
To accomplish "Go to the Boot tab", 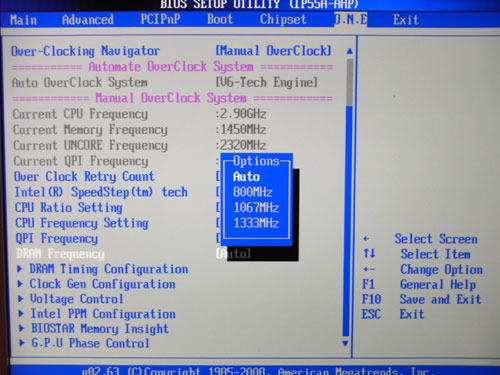I will (x=220, y=19).
